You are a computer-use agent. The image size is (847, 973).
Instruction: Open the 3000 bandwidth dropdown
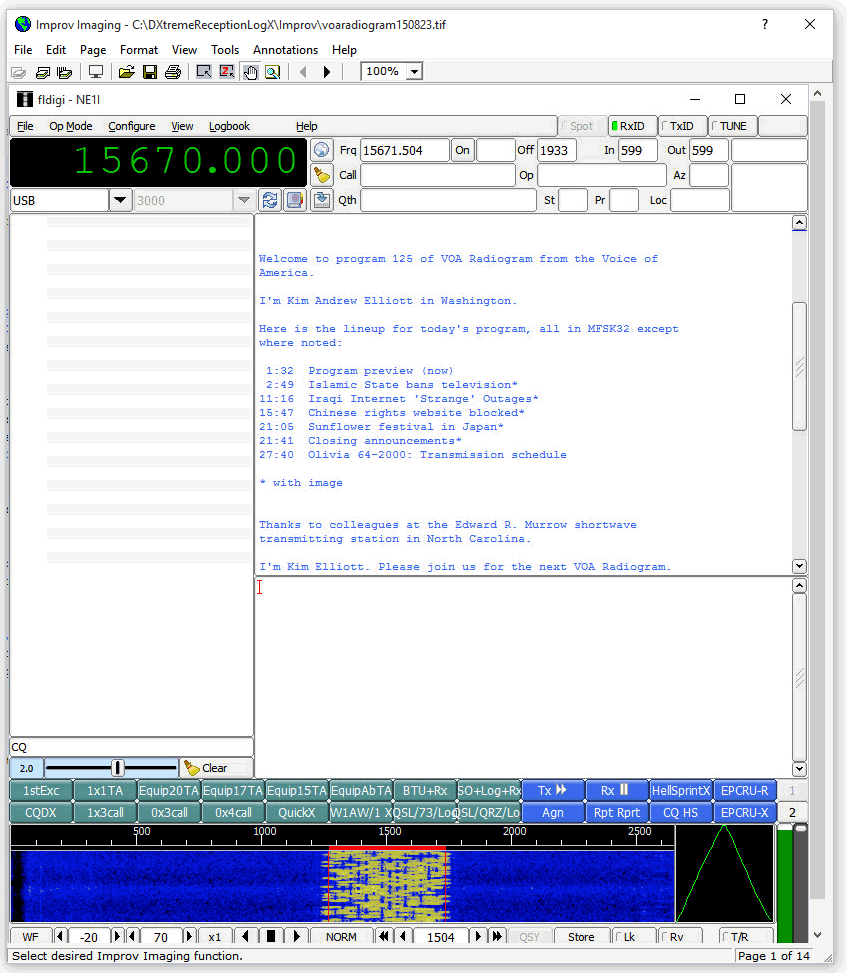(x=243, y=200)
